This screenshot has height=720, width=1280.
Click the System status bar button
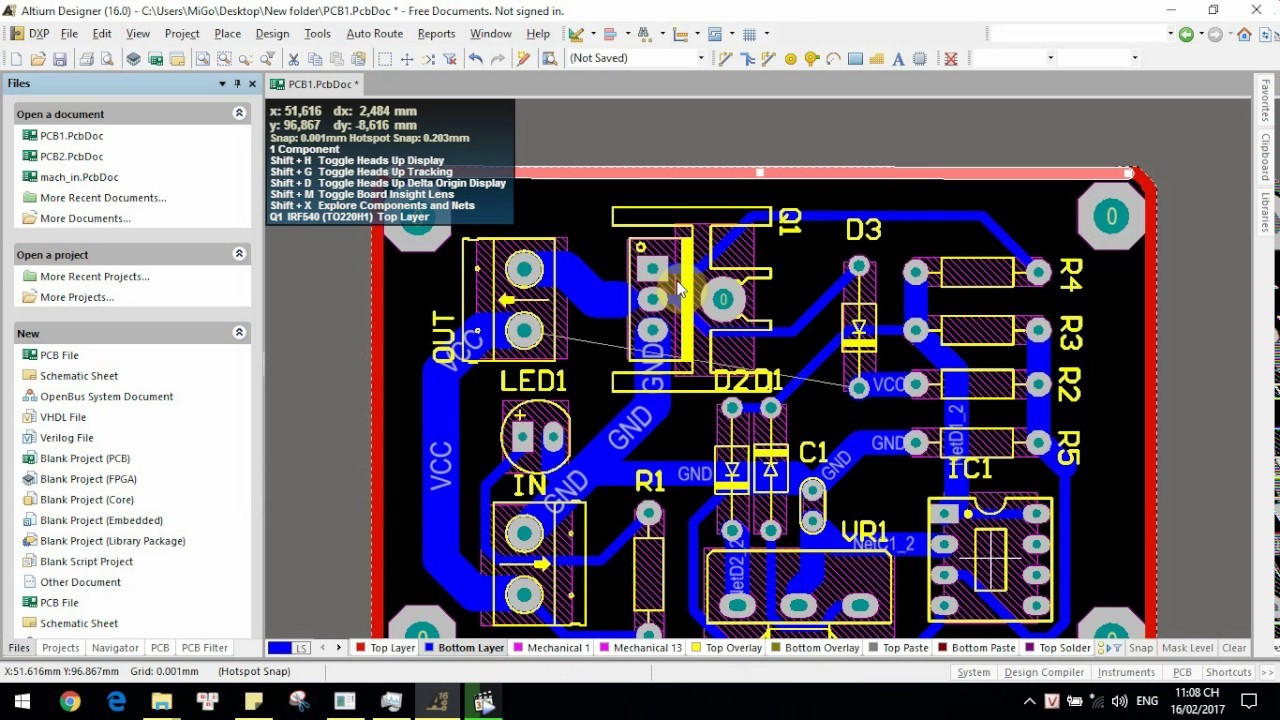pos(973,672)
